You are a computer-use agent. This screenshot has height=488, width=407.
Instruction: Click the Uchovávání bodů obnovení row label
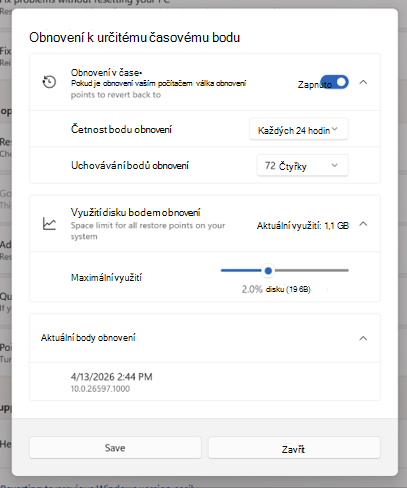coord(130,165)
